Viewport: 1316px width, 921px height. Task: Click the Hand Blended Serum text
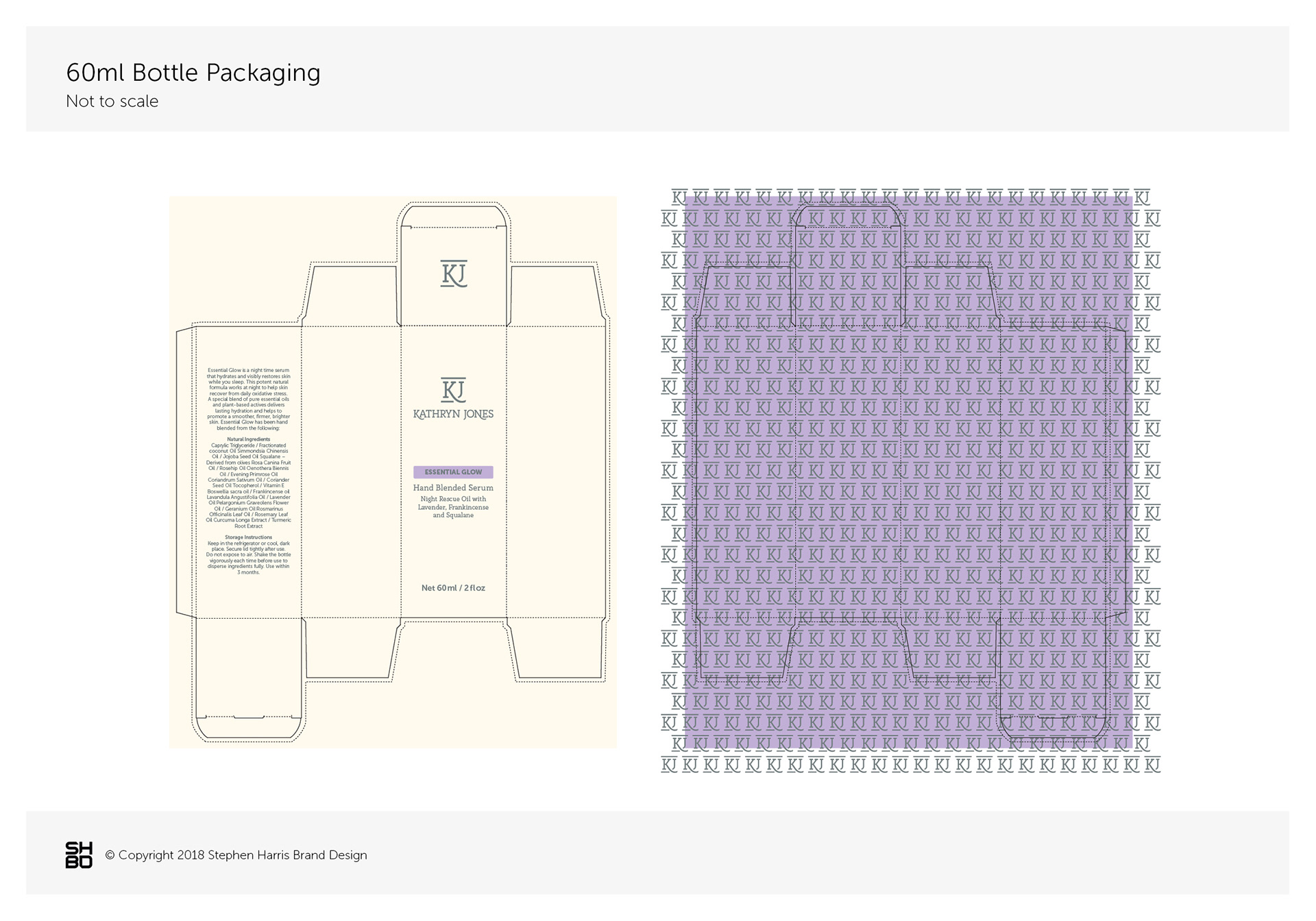point(453,488)
